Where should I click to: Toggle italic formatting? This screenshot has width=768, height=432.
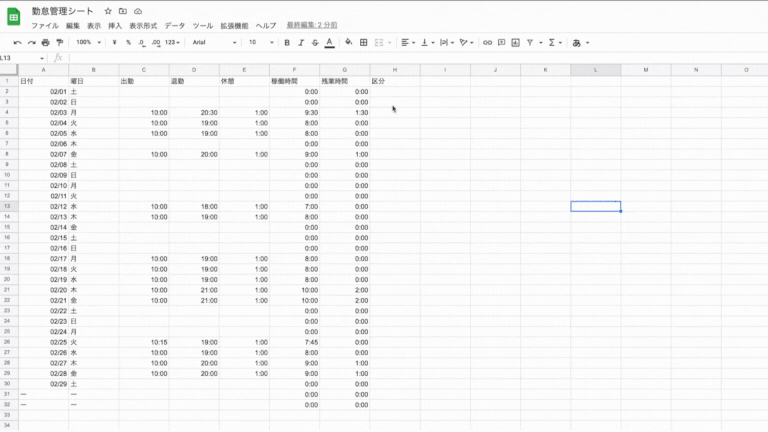[301, 43]
